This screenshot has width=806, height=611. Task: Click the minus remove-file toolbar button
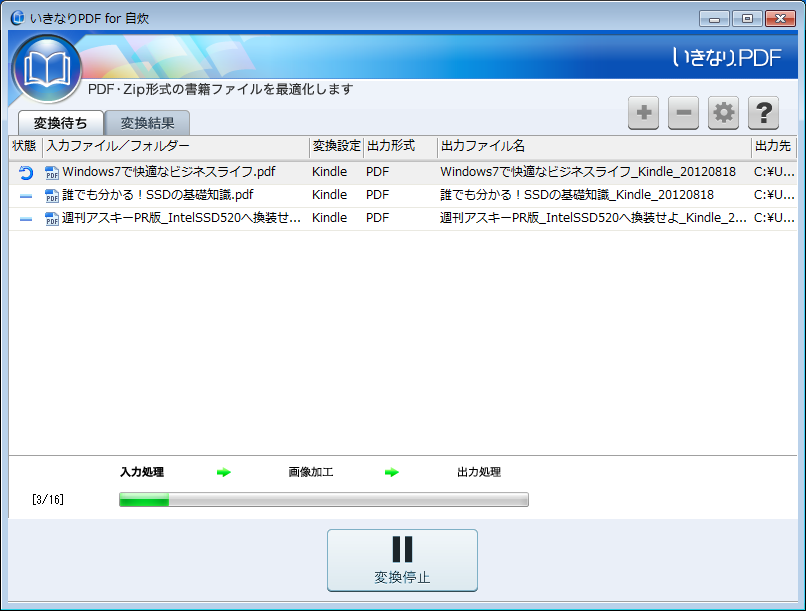click(683, 113)
